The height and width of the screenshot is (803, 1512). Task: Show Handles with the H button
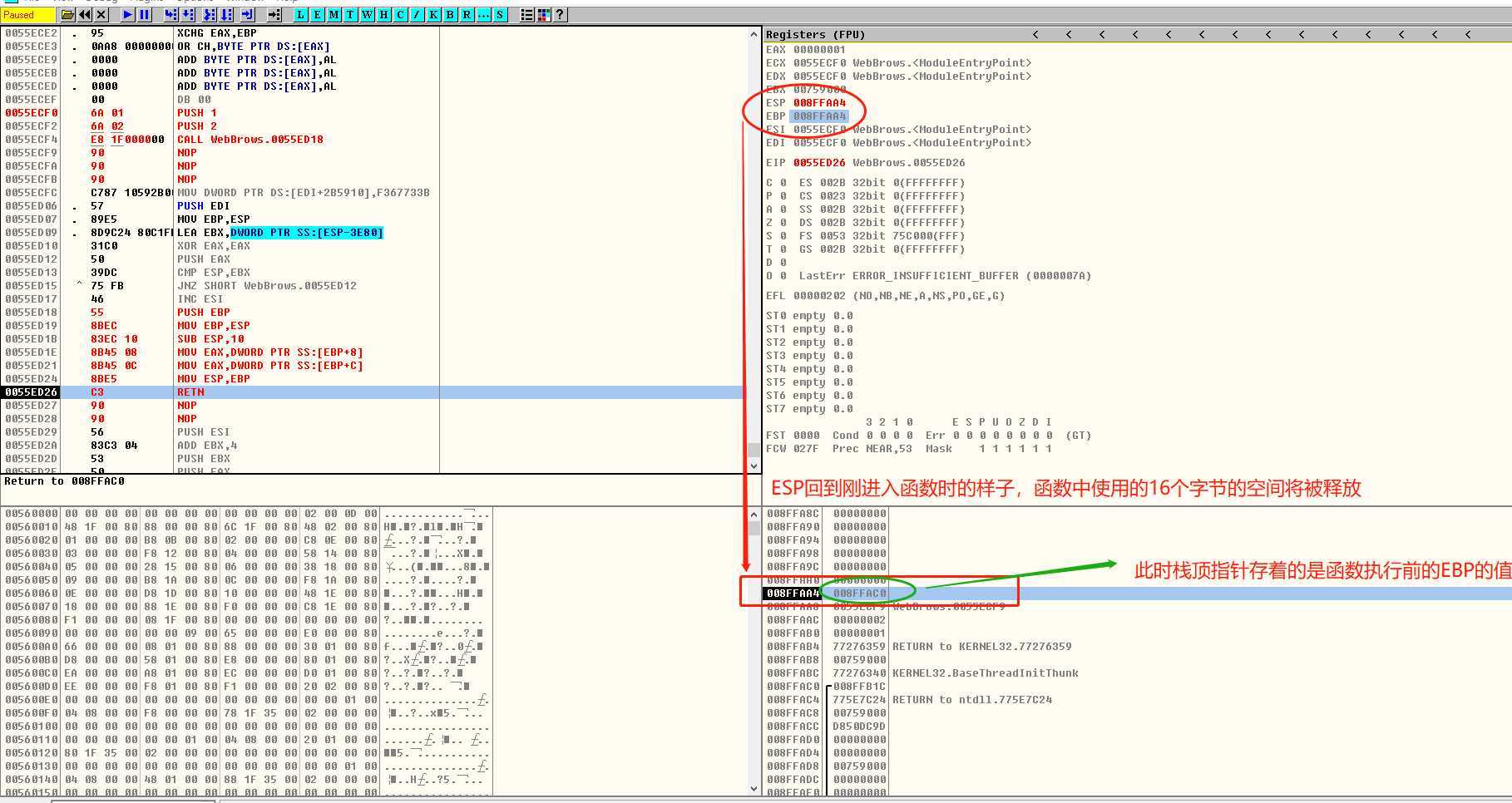[383, 14]
